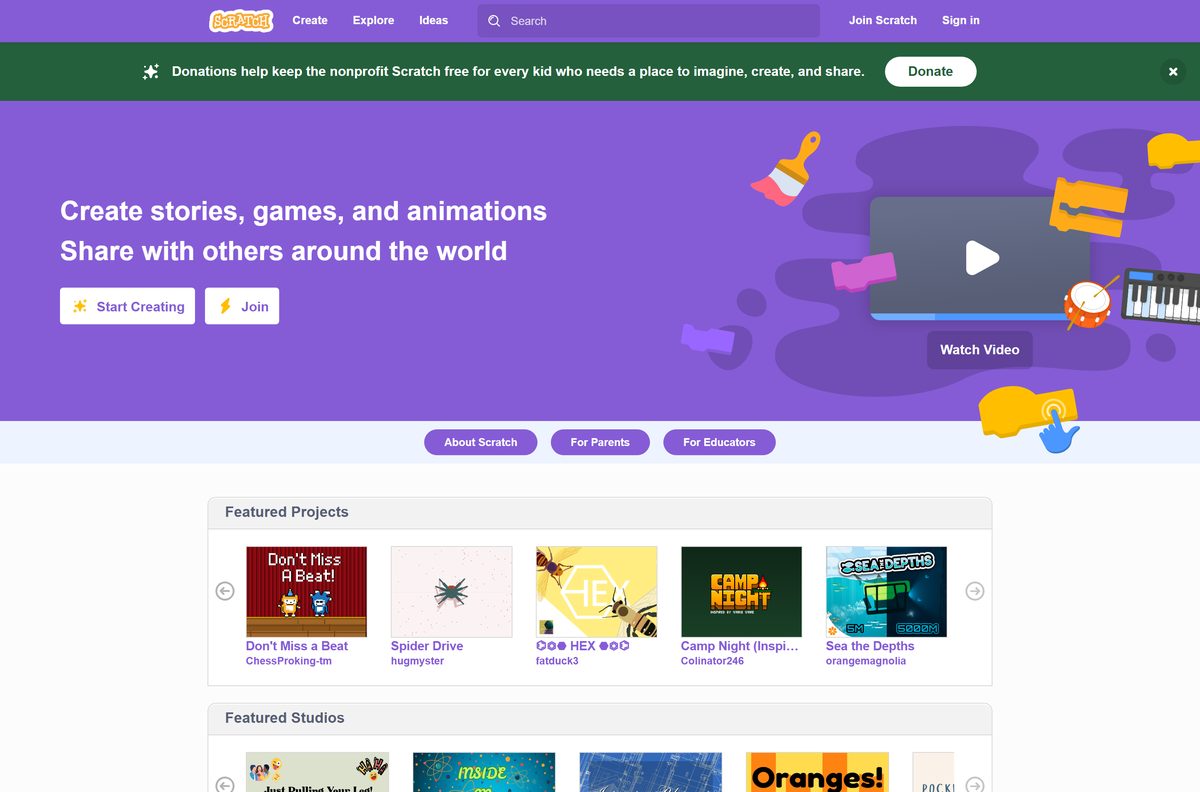Click the search magnifier icon

(x=494, y=21)
